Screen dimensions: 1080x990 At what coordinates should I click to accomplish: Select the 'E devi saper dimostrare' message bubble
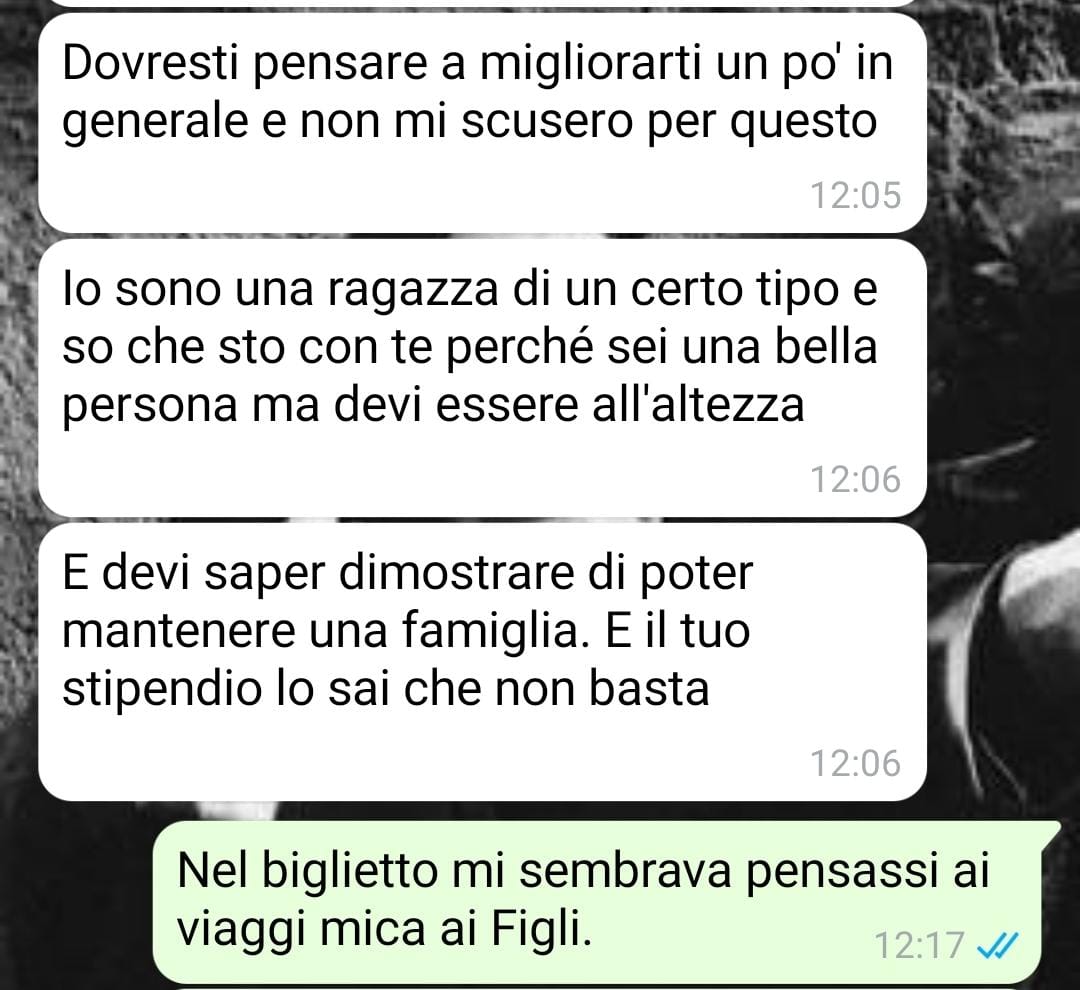click(482, 662)
